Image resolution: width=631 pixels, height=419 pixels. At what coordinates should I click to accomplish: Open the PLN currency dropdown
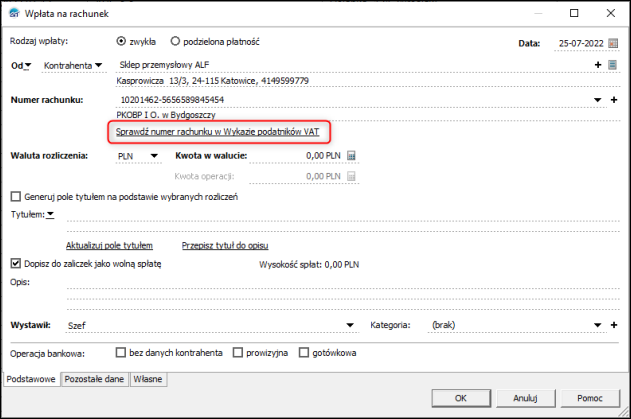tap(154, 156)
